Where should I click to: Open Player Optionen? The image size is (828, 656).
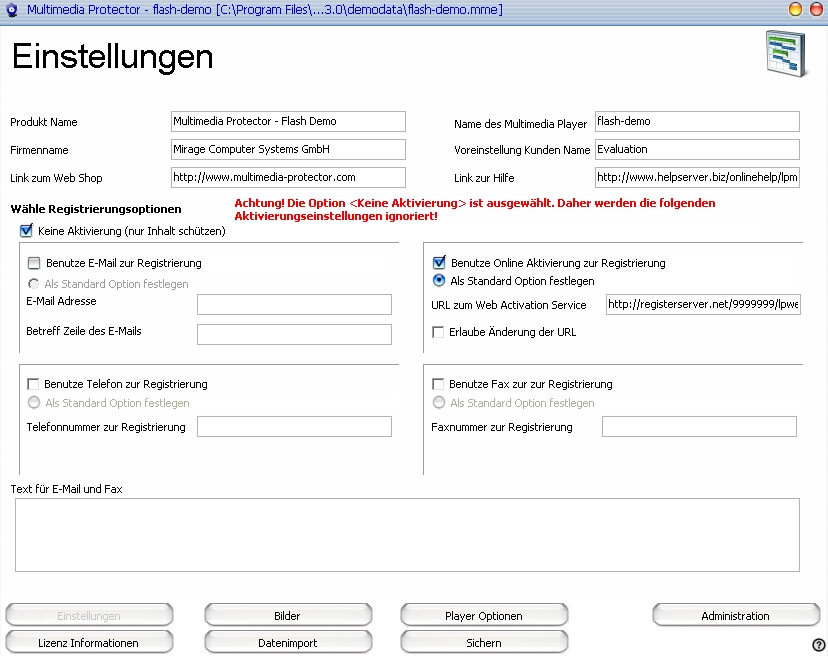point(484,615)
